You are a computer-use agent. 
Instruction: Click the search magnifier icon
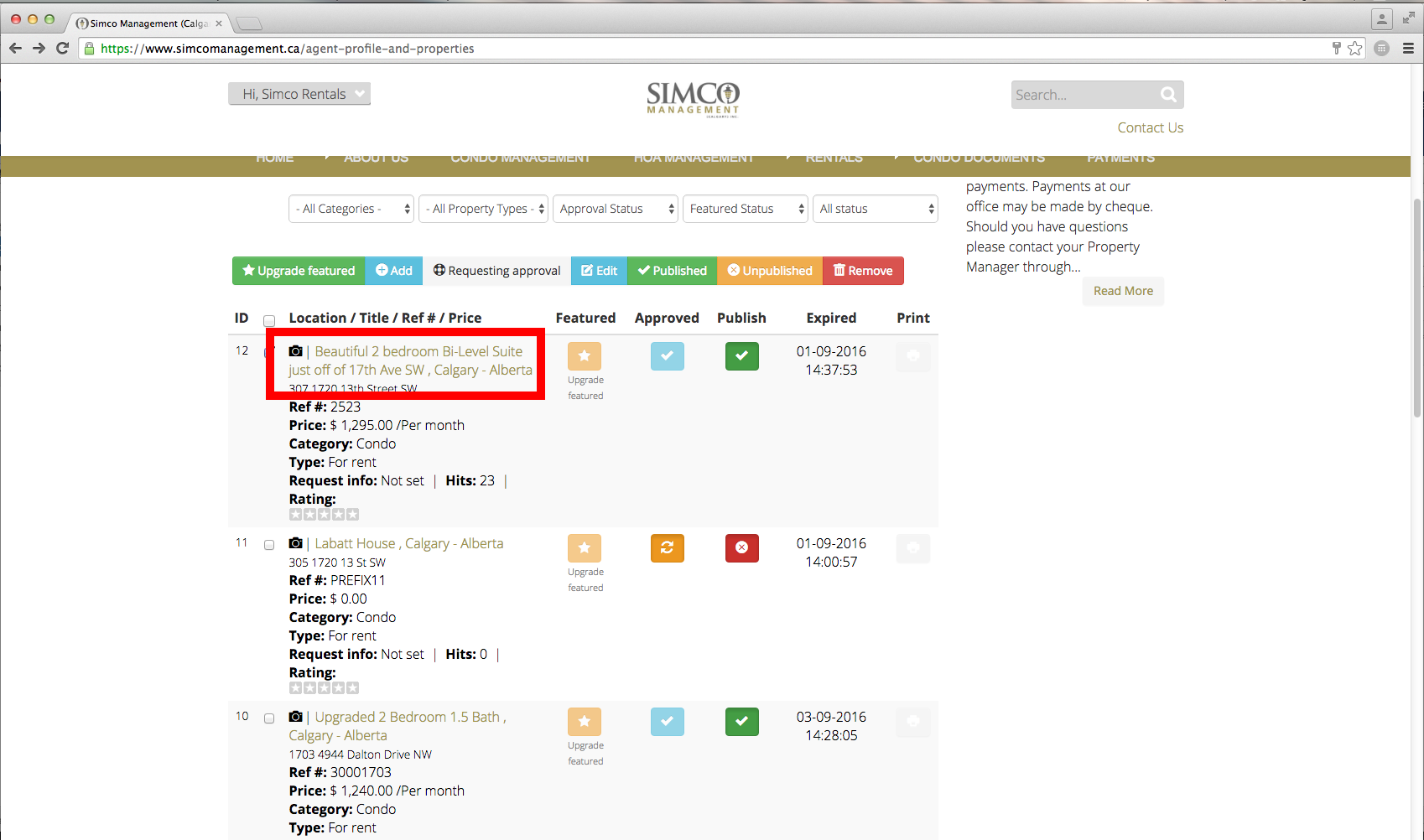coord(1168,95)
